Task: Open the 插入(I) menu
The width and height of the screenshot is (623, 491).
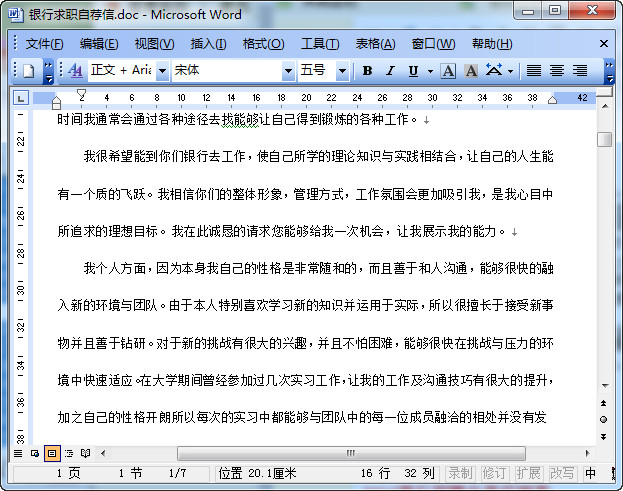Action: point(209,44)
